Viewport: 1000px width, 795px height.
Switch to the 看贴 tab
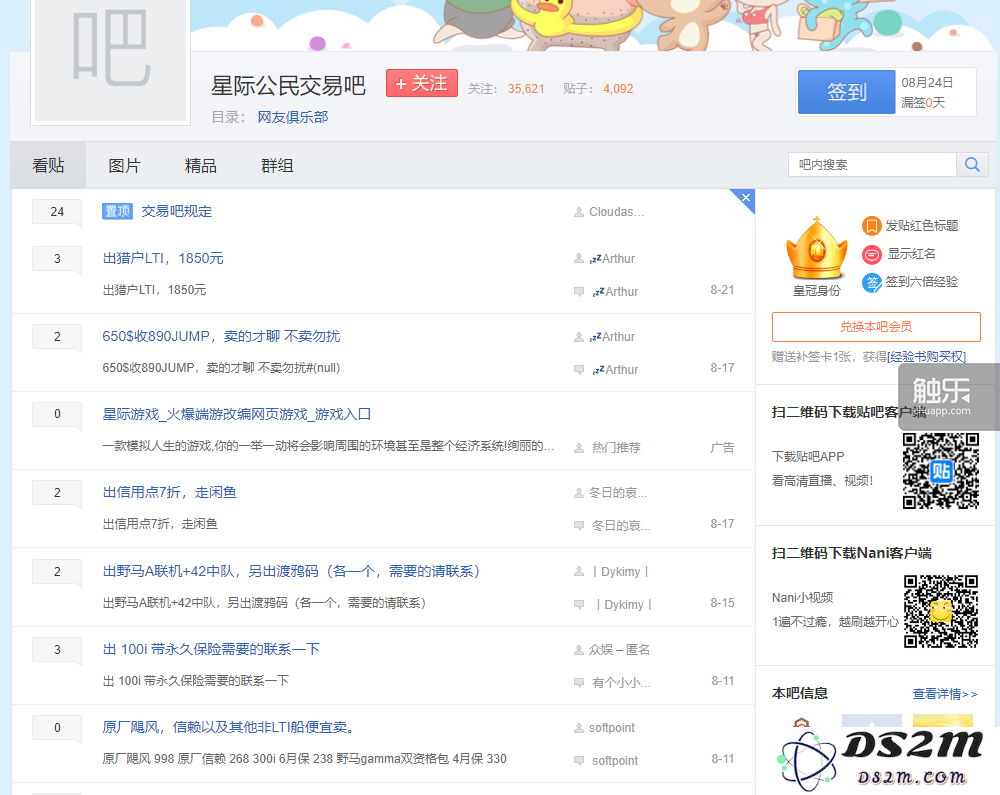point(48,166)
